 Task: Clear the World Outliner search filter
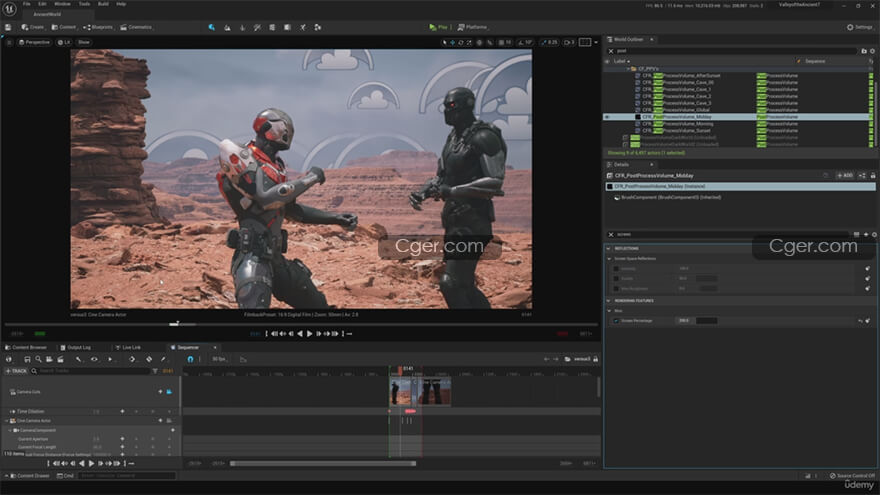pos(611,51)
